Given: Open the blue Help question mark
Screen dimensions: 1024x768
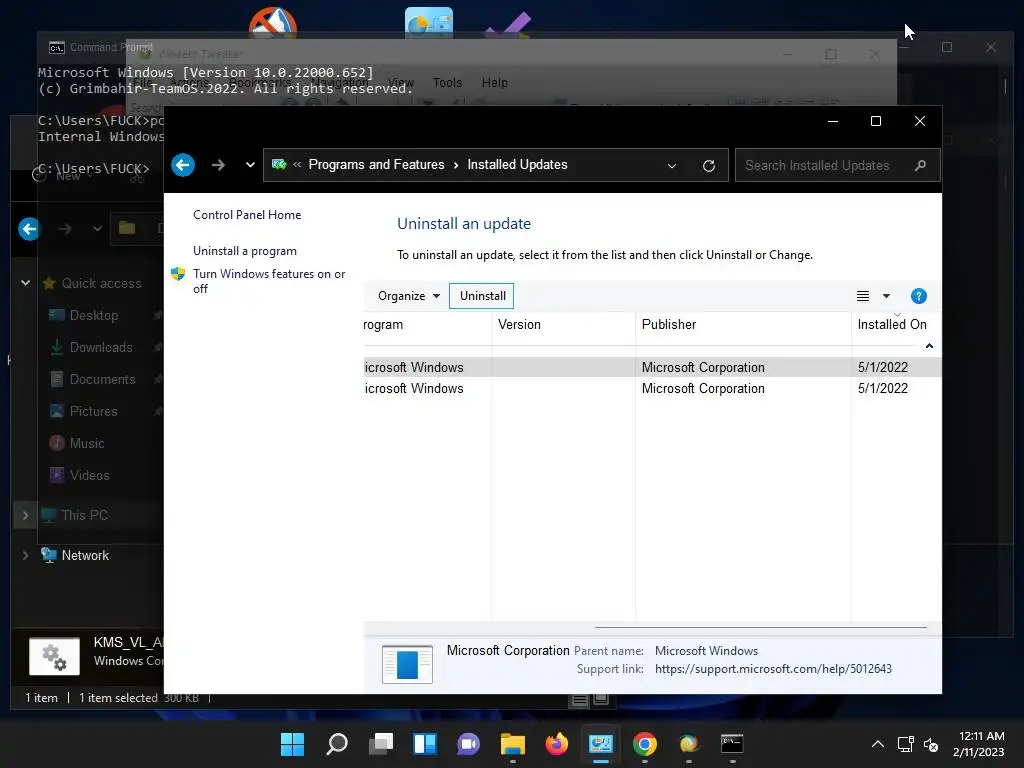Looking at the screenshot, I should click(x=918, y=296).
